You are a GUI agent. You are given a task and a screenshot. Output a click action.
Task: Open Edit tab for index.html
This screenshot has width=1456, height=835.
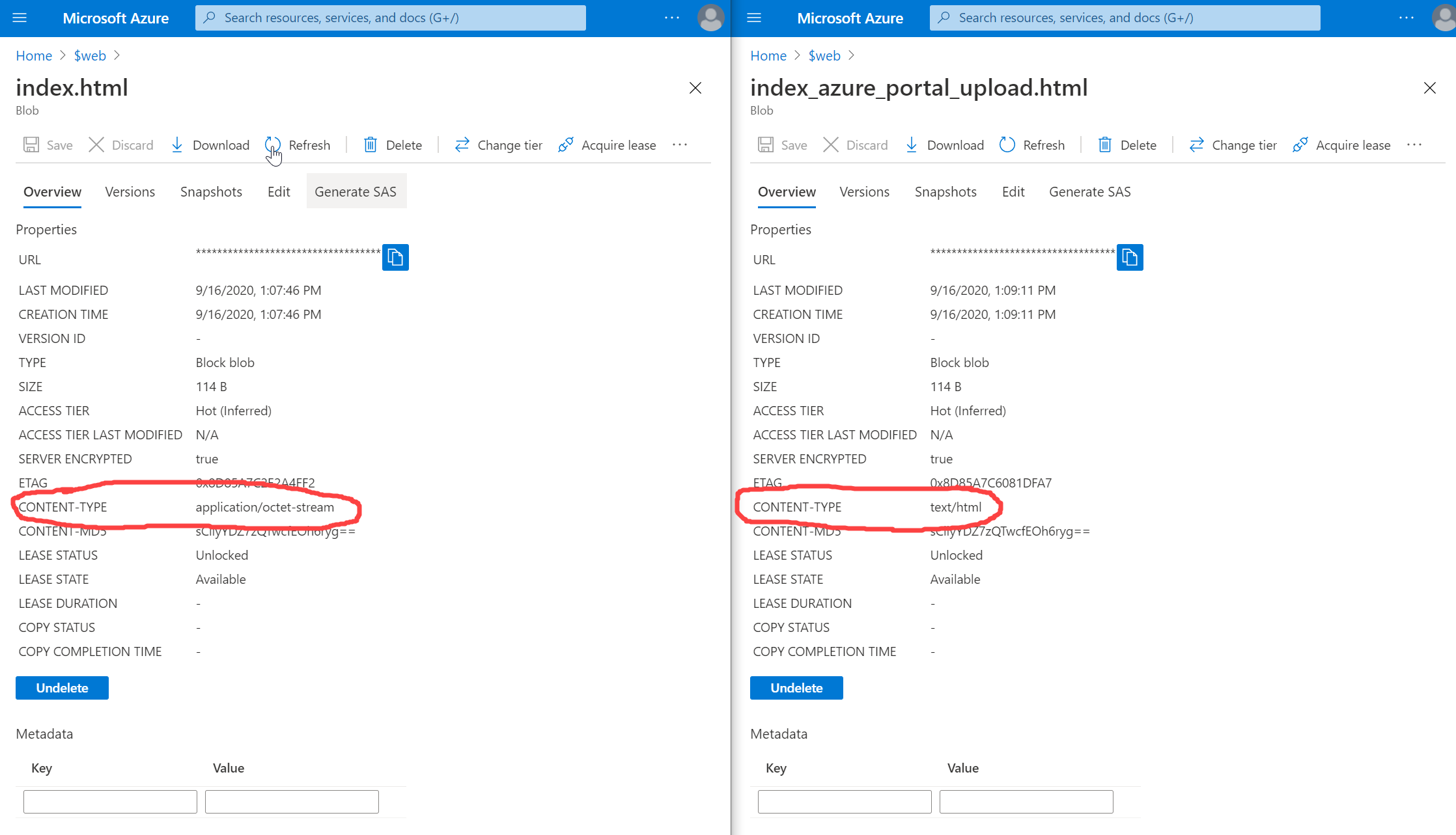pyautogui.click(x=279, y=191)
